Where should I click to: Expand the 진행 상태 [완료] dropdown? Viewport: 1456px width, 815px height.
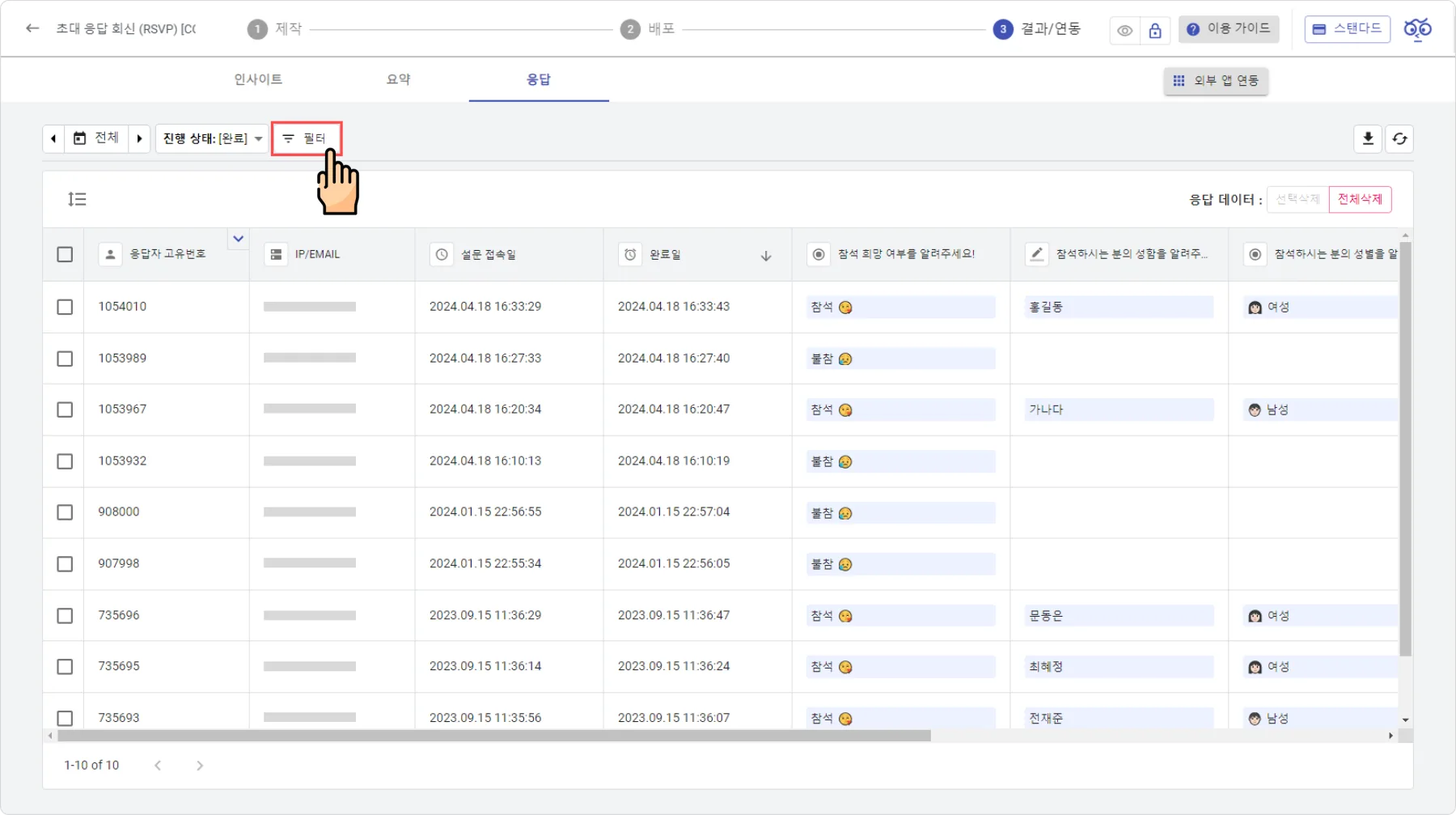212,138
